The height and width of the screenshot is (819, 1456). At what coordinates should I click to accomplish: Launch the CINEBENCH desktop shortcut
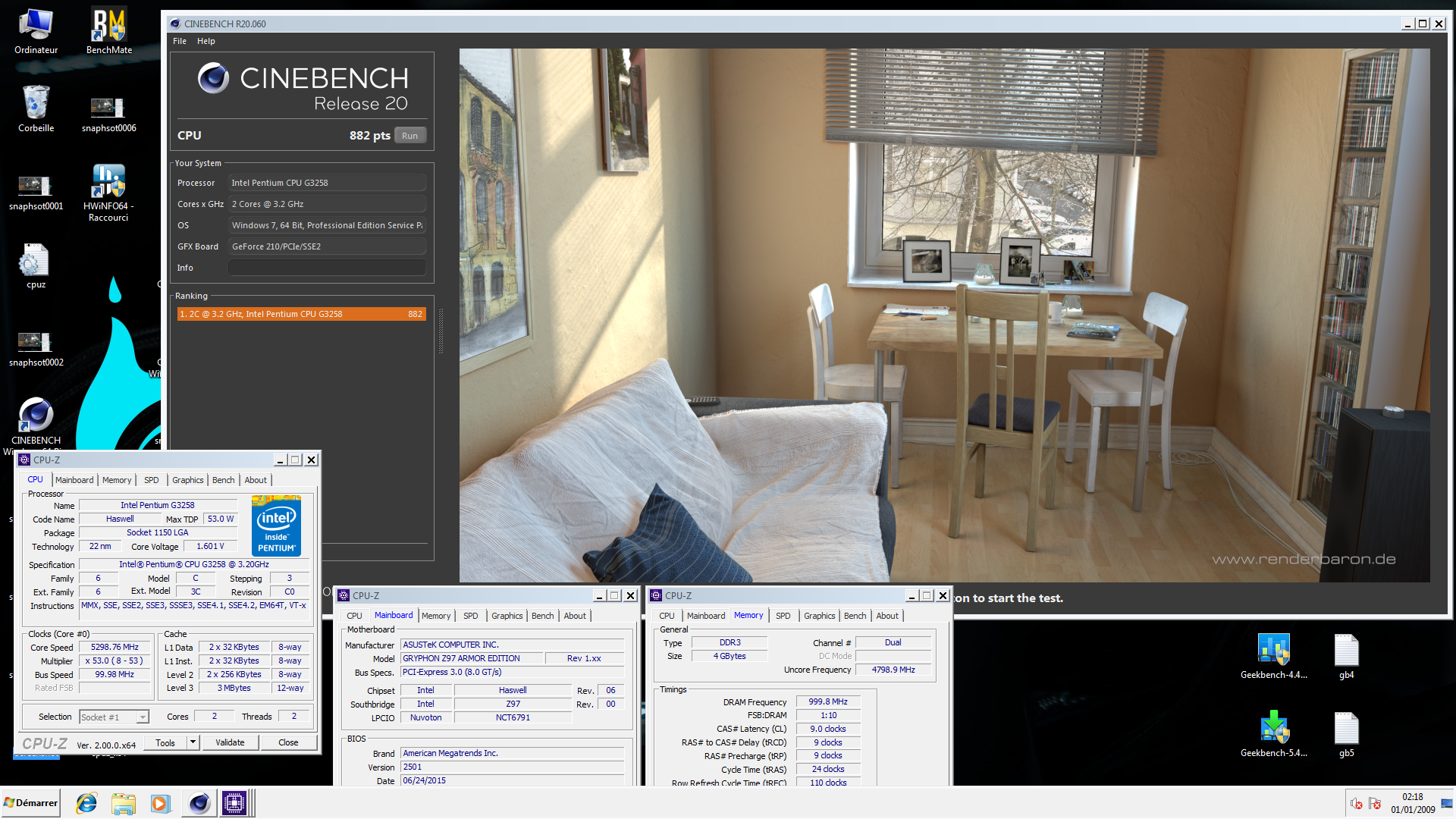pos(36,421)
